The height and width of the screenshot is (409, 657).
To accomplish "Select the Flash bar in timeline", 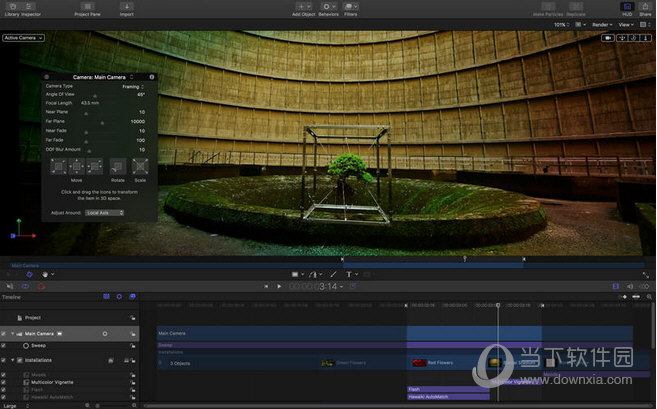I will [448, 389].
